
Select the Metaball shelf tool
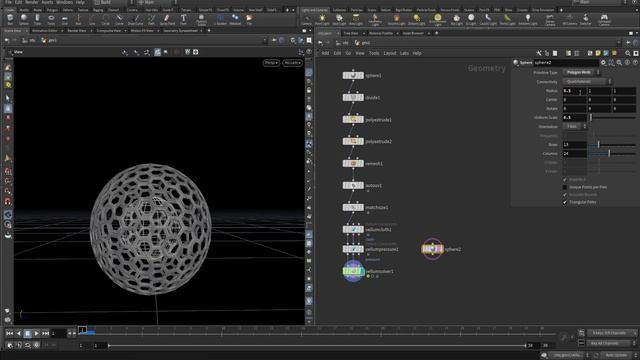click(x=235, y=19)
